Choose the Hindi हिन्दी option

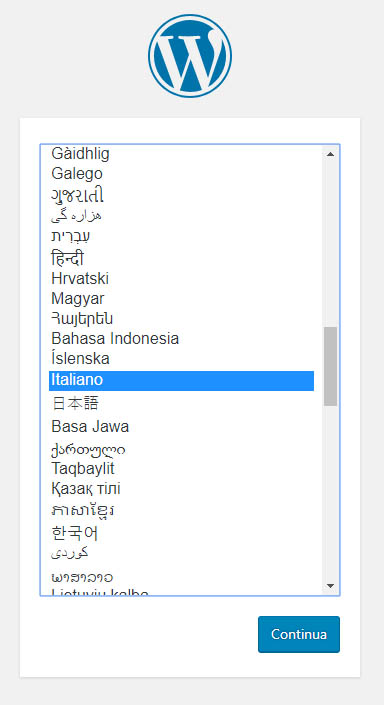click(x=181, y=258)
